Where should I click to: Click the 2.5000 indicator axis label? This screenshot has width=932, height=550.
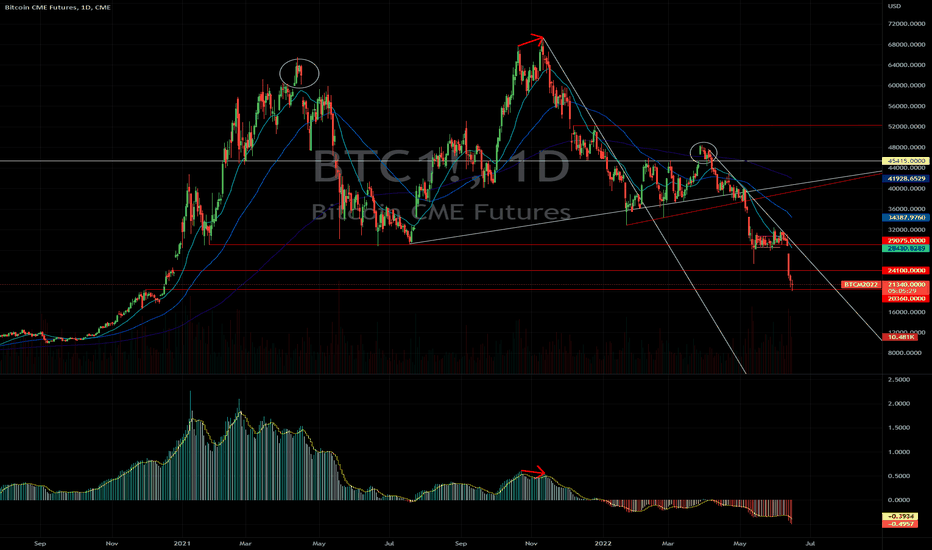pos(899,379)
